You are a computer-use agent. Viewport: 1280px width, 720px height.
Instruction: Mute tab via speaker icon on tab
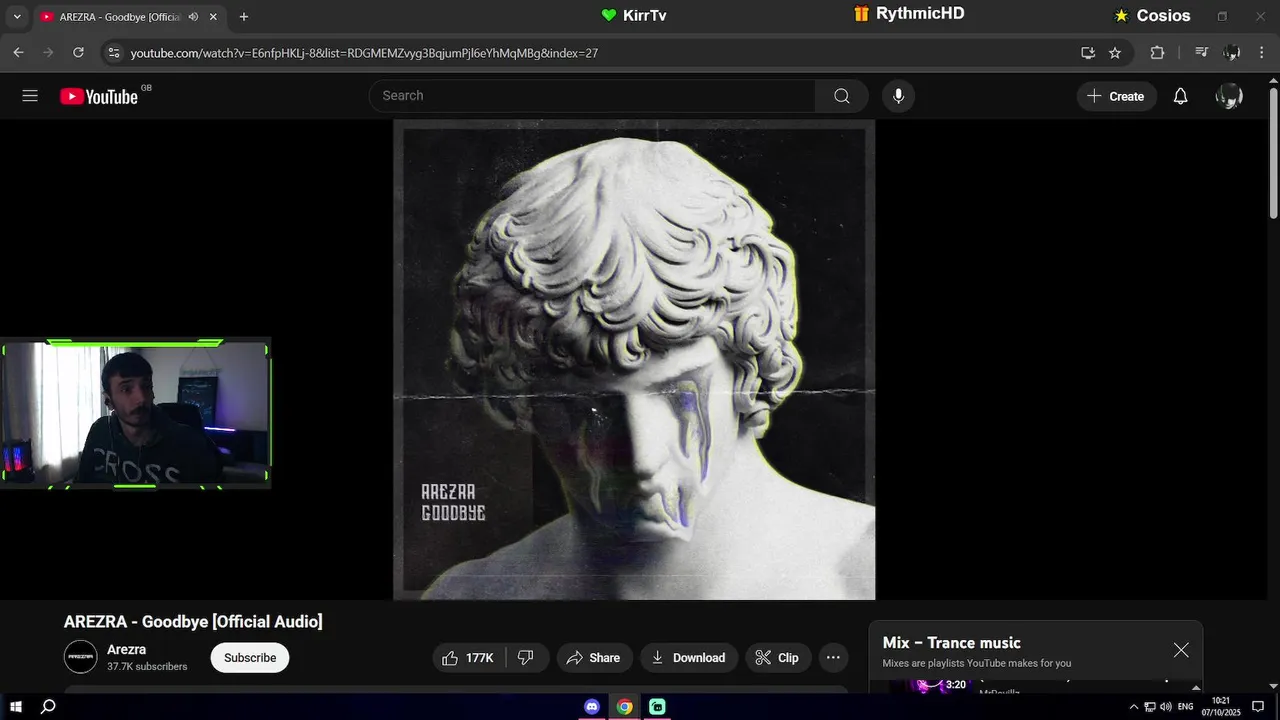point(193,17)
